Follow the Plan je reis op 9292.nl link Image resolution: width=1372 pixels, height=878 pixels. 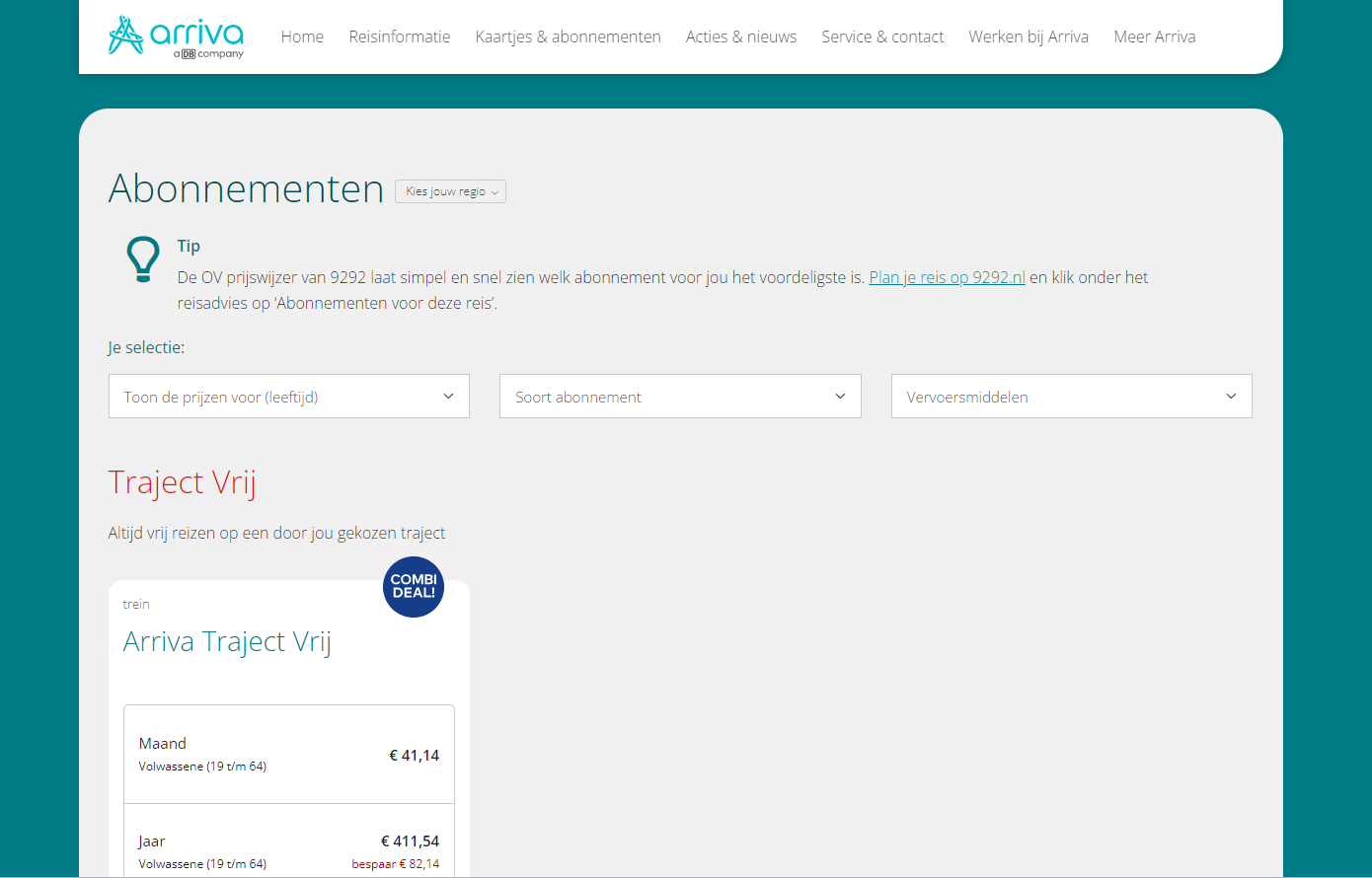click(947, 277)
